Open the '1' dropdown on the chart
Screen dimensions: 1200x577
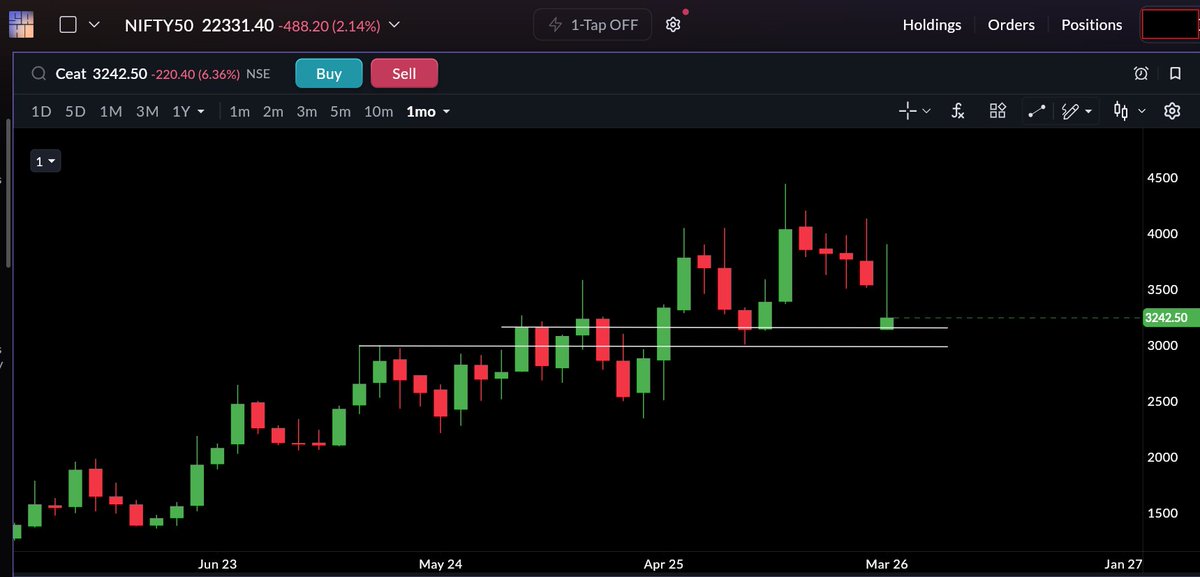click(x=46, y=160)
